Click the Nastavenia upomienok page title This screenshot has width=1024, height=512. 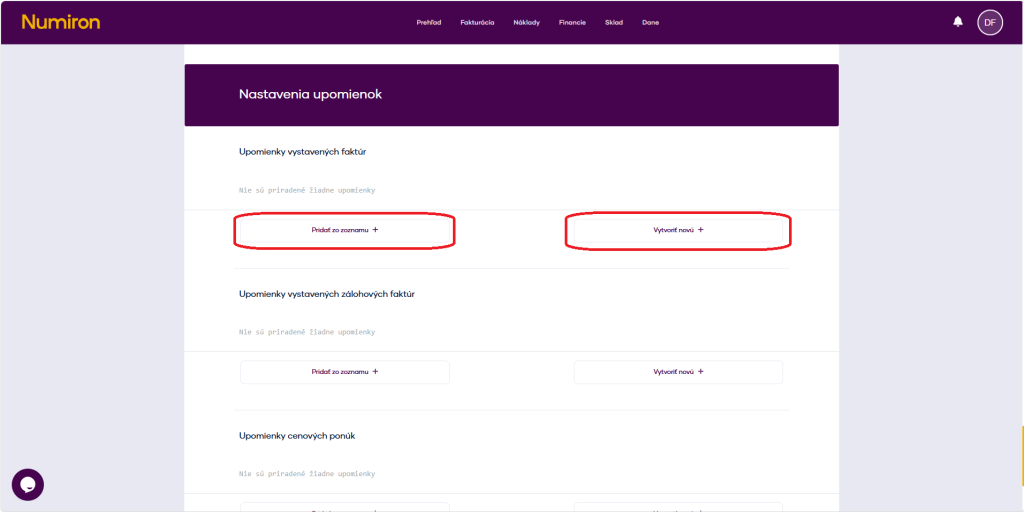tap(310, 95)
